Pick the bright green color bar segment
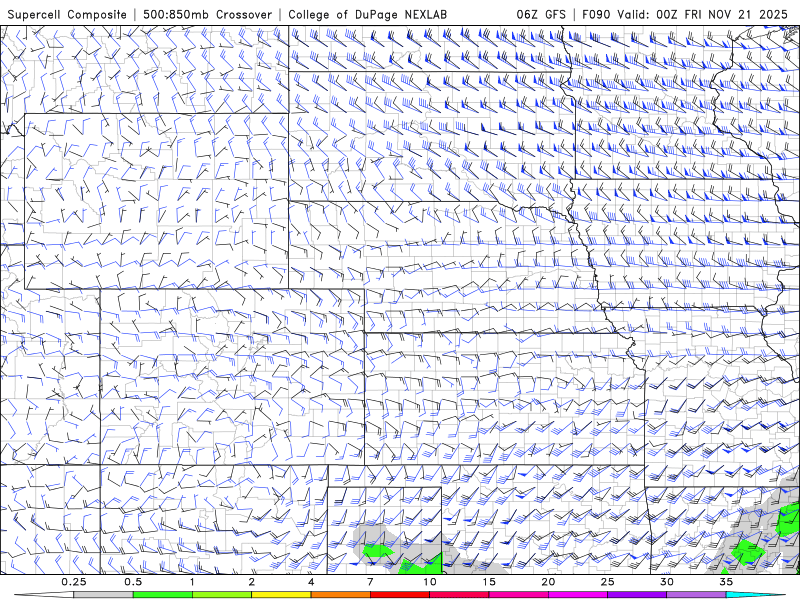The image size is (800, 600). coord(163,595)
